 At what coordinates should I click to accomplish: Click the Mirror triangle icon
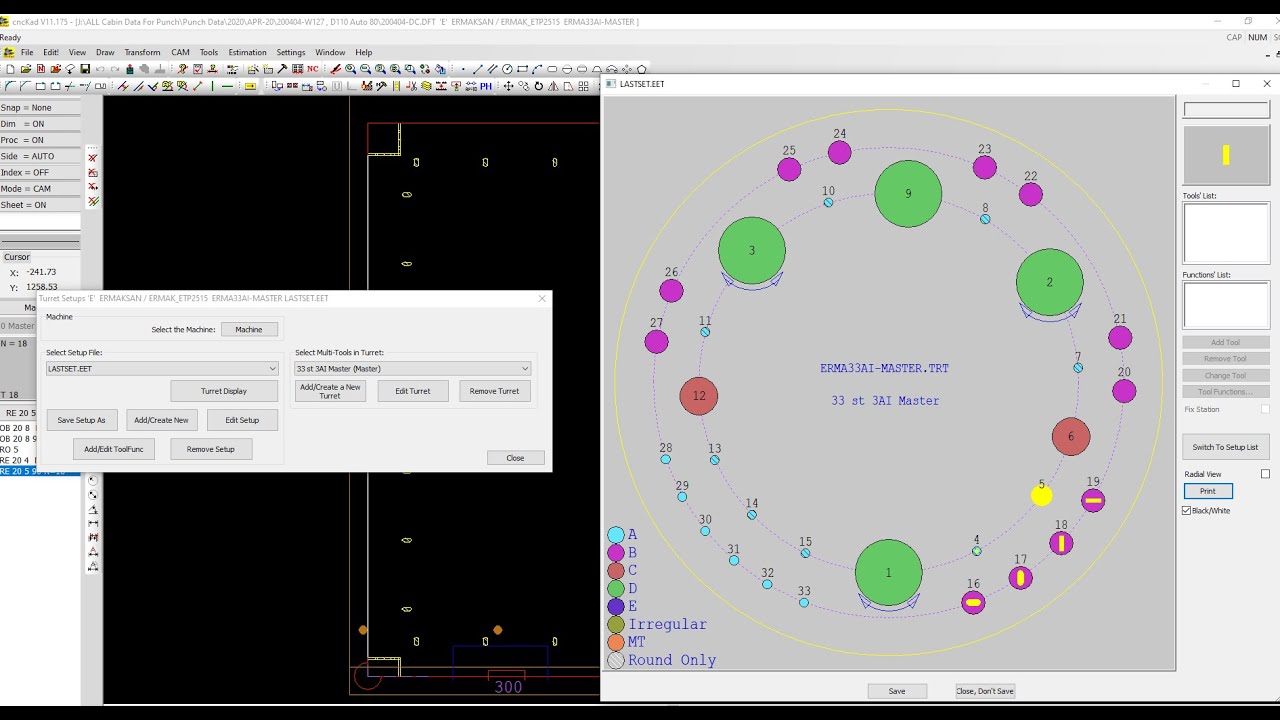click(553, 86)
